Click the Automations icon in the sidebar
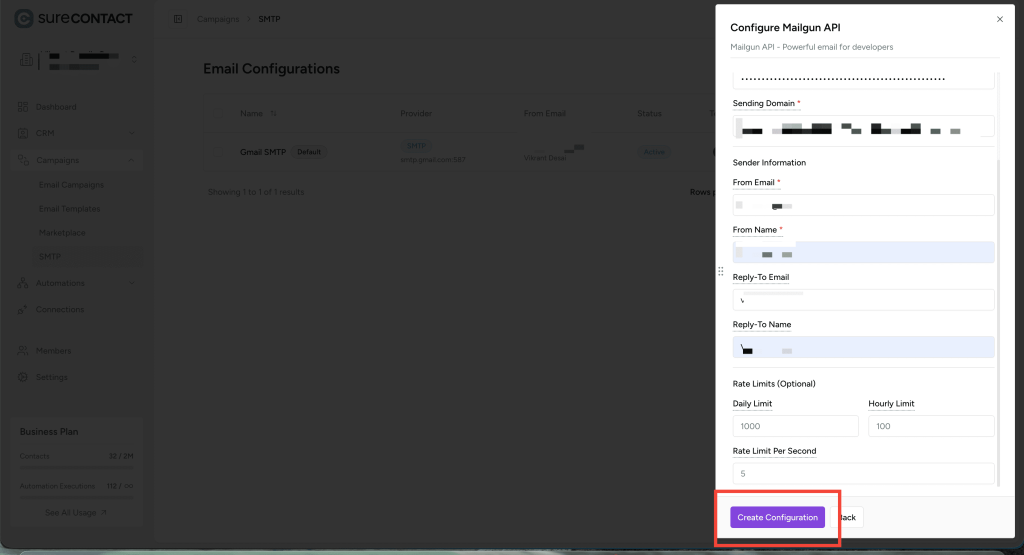 (x=24, y=283)
